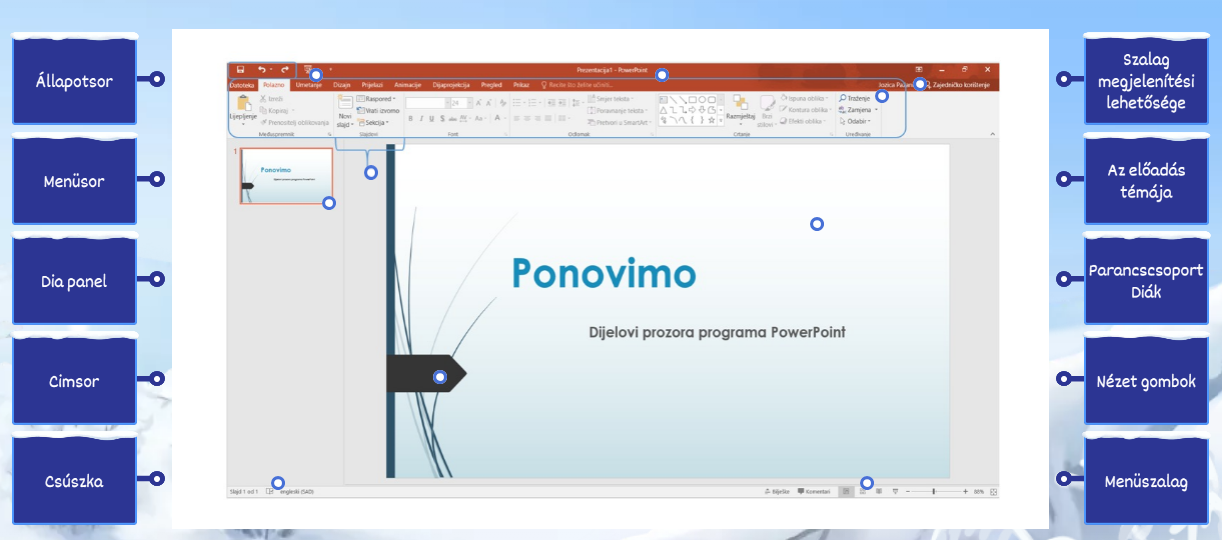This screenshot has height=540, width=1222.
Task: Switch to the Umetanje ribbon tab
Action: (309, 86)
